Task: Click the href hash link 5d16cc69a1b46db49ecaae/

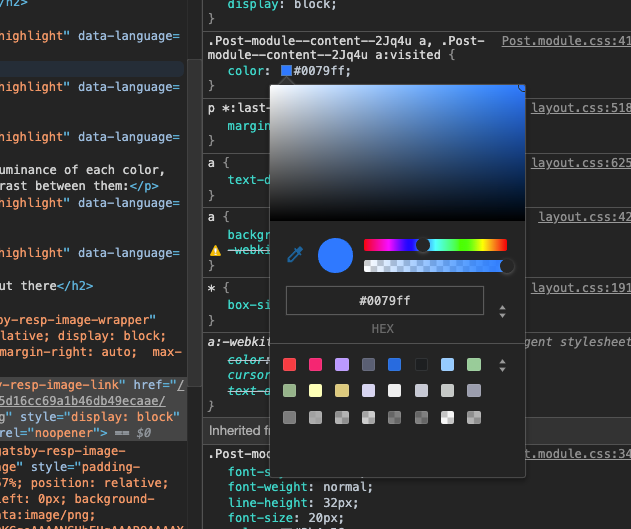Action: coord(82,401)
